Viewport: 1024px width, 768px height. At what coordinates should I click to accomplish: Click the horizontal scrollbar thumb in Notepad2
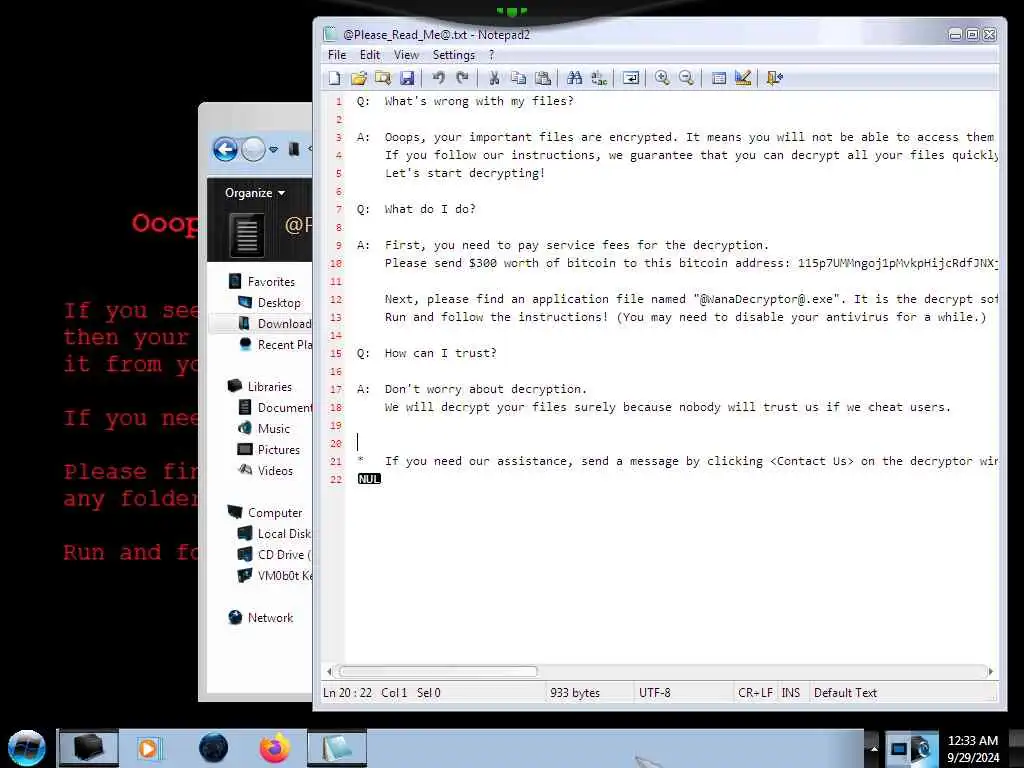(438, 671)
